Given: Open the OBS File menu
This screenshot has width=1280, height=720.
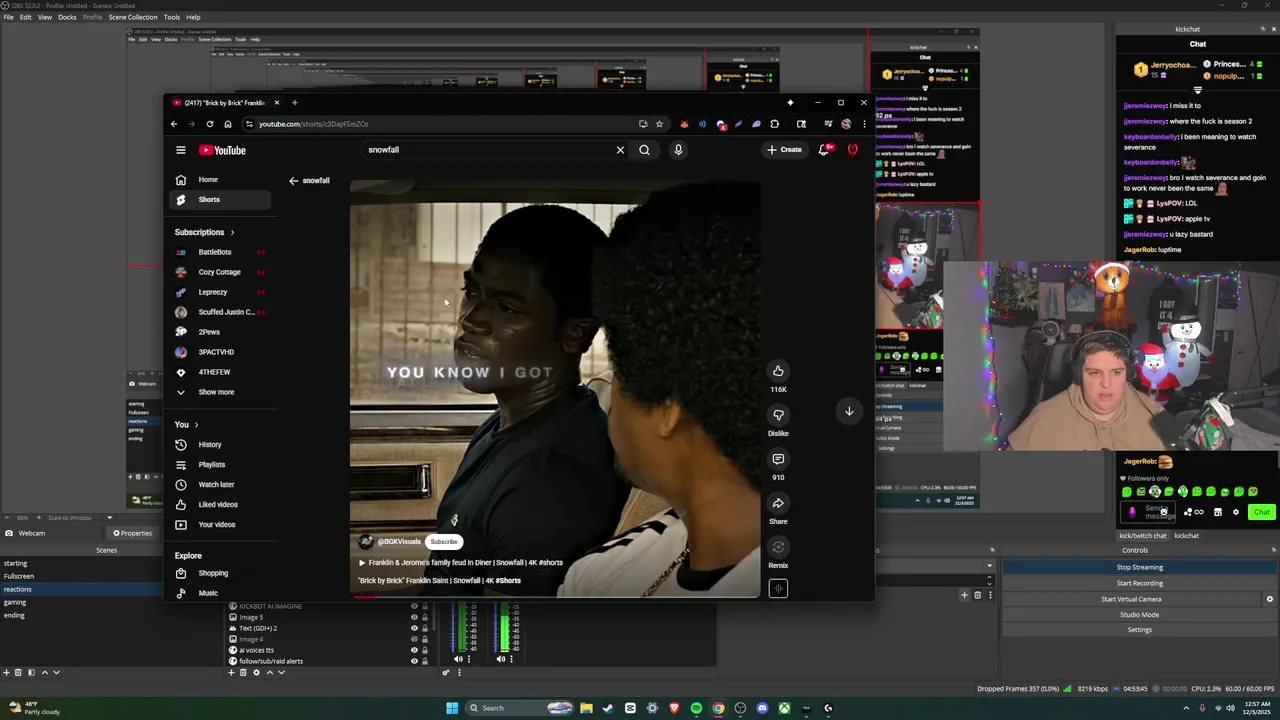Looking at the screenshot, I should point(8,17).
